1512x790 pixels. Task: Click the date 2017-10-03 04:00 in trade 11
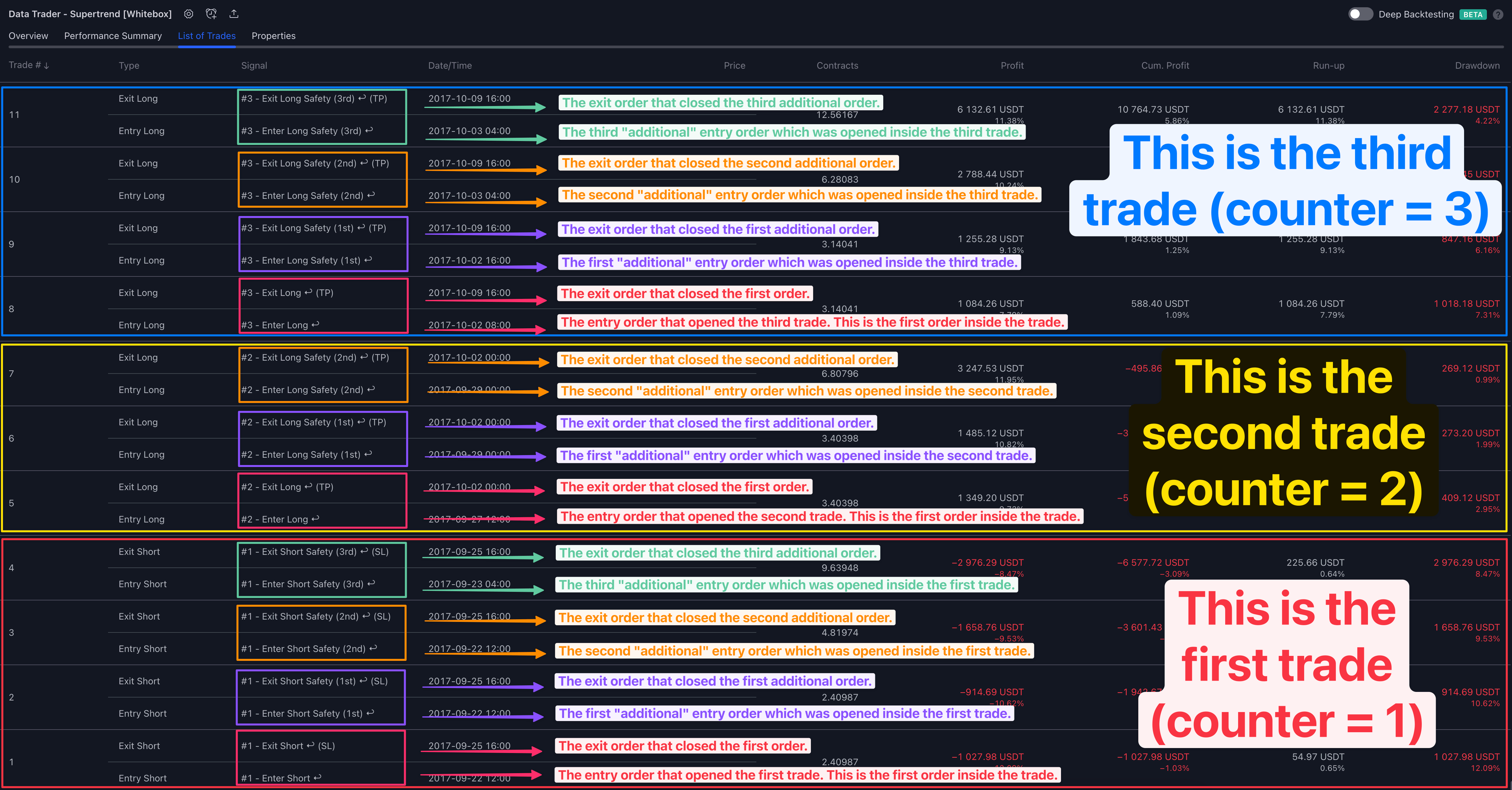click(x=469, y=131)
